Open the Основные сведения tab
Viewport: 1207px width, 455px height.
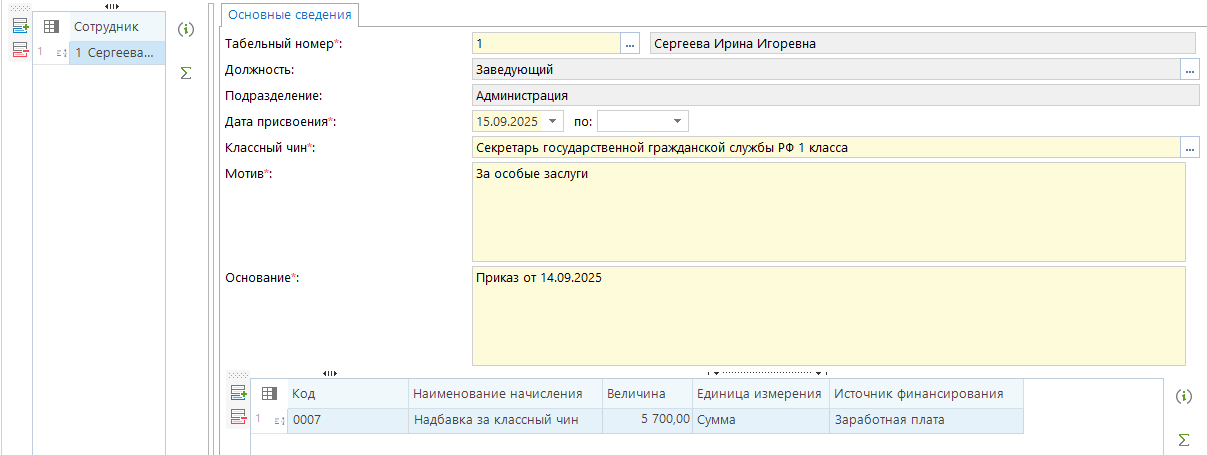coord(289,15)
